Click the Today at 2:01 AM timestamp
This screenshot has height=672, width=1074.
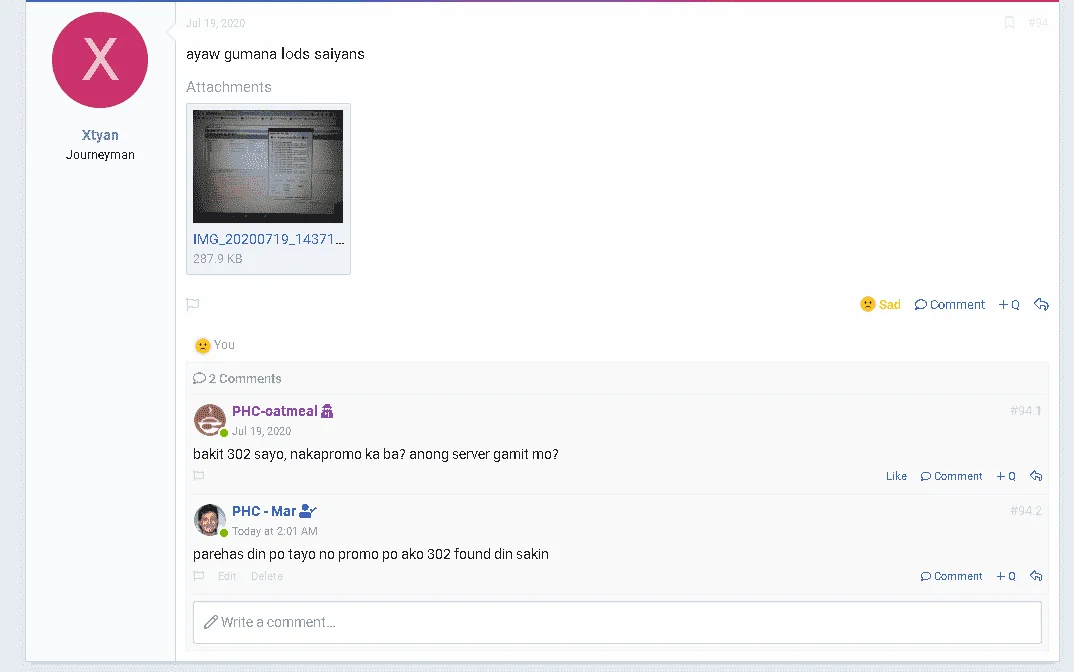(x=275, y=531)
